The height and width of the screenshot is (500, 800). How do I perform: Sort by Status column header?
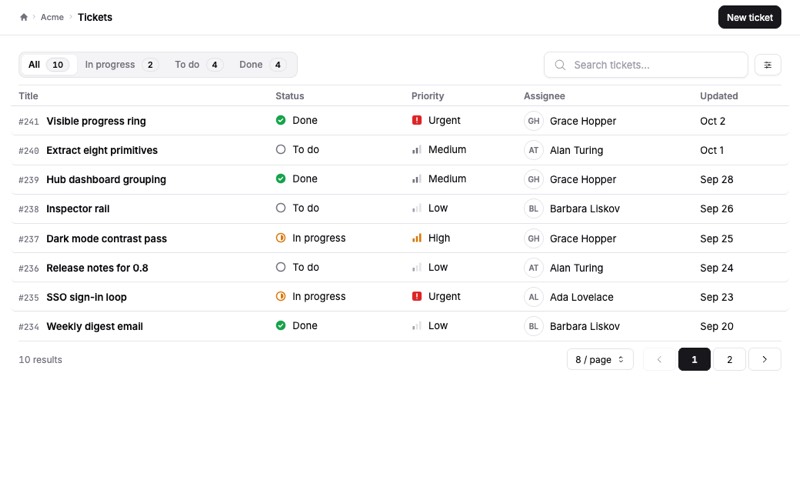pyautogui.click(x=290, y=96)
